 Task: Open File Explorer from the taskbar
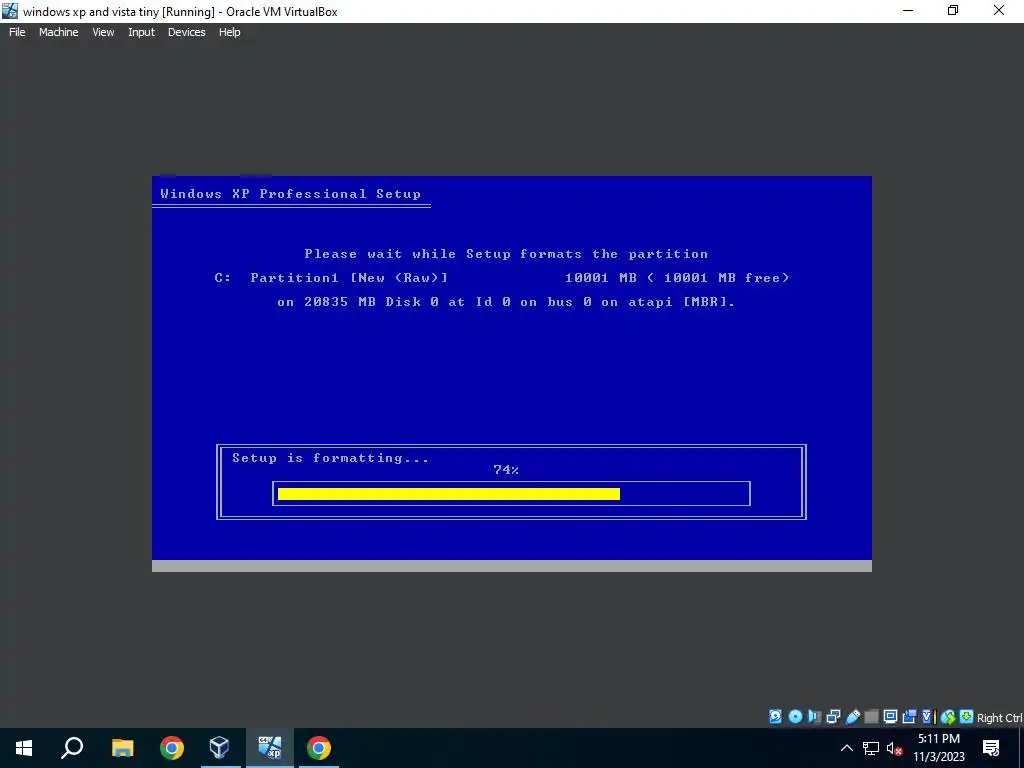[122, 748]
